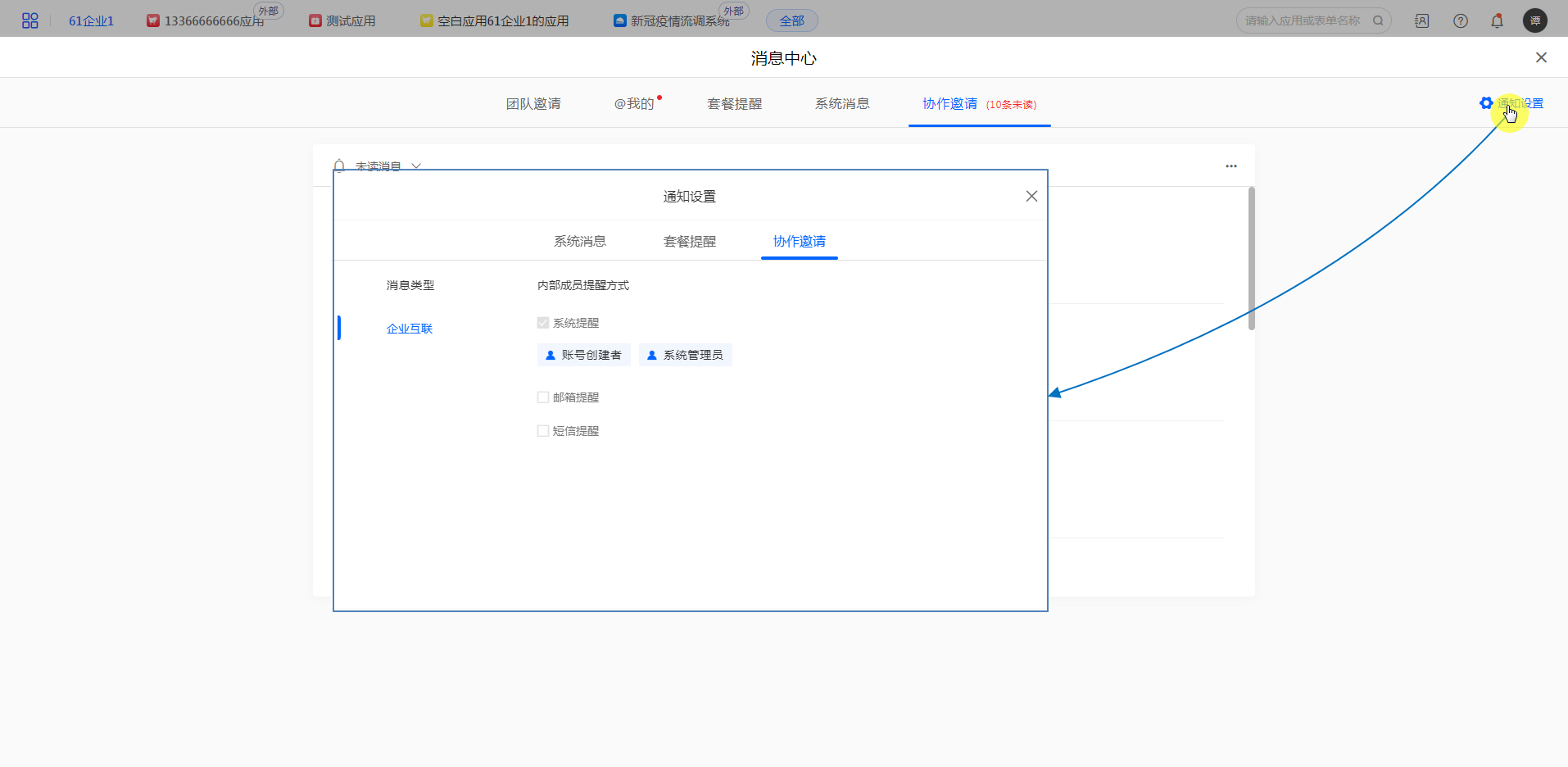1568x767 pixels.
Task: Click the message list vertical scrollbar
Action: click(x=1251, y=258)
